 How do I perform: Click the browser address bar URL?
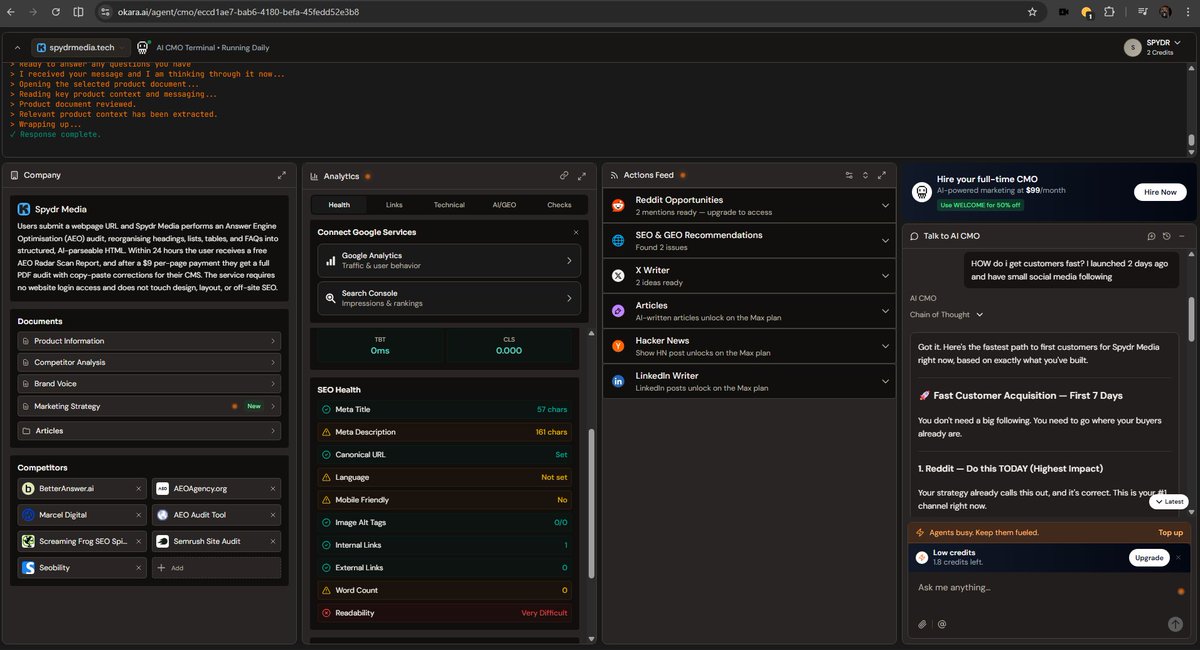click(237, 12)
